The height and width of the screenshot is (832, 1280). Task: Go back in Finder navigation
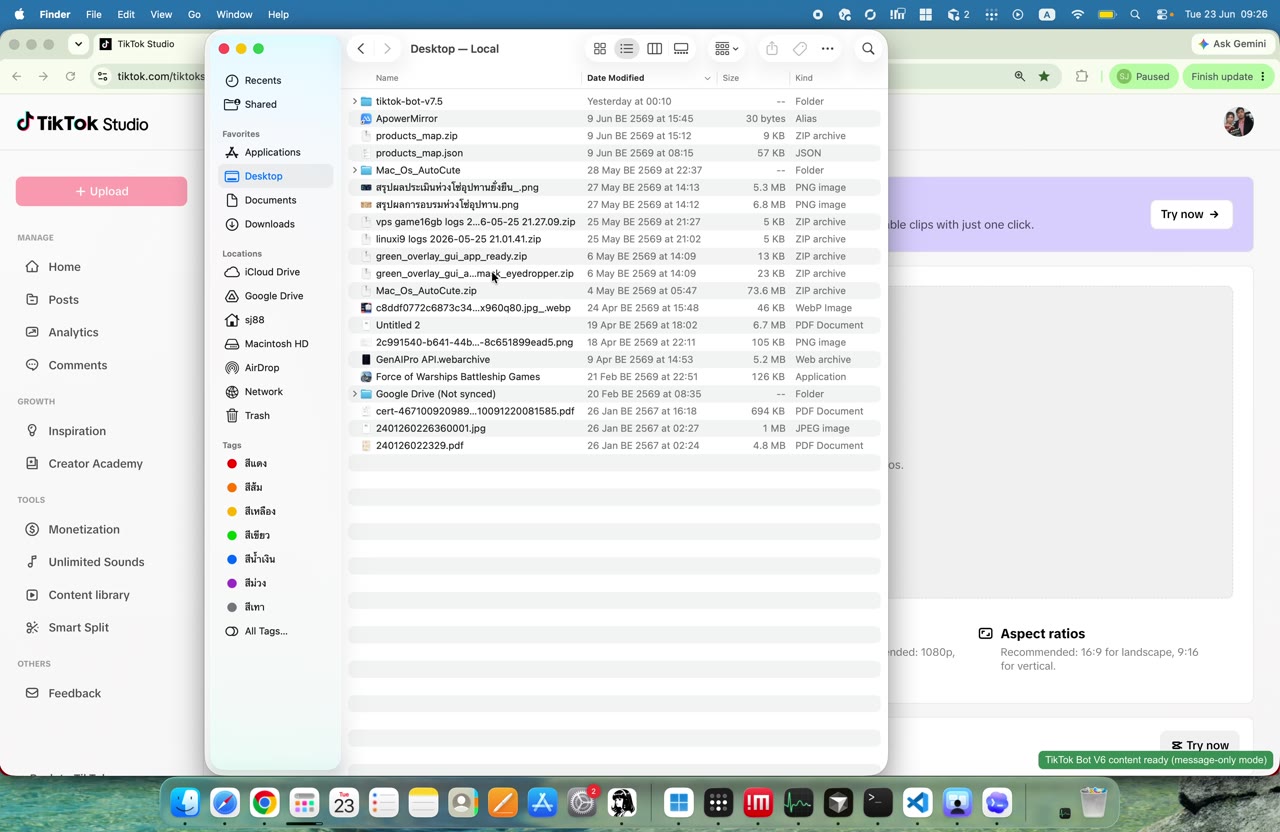(361, 48)
